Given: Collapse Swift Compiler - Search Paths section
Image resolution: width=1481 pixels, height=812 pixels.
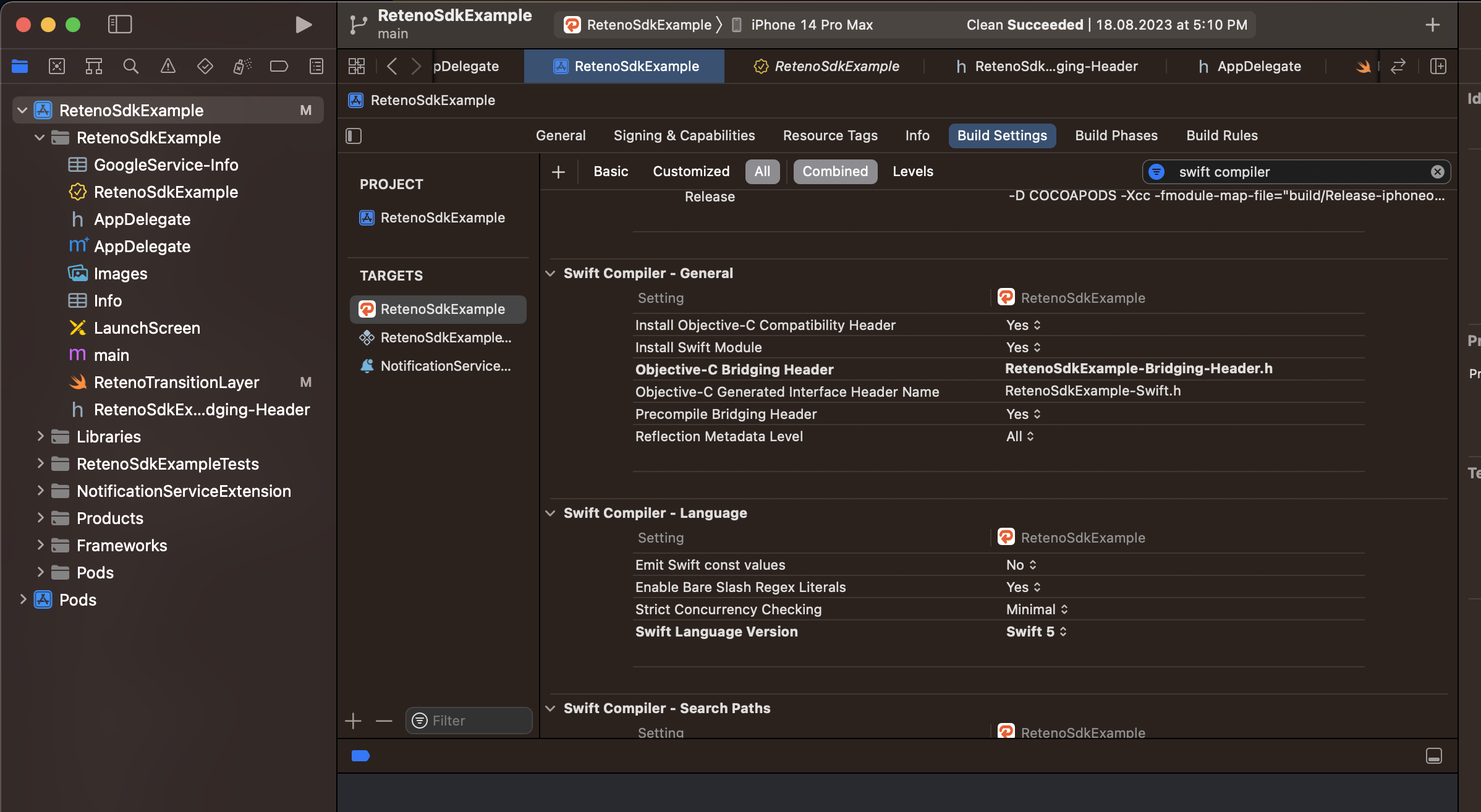Looking at the screenshot, I should pos(550,708).
